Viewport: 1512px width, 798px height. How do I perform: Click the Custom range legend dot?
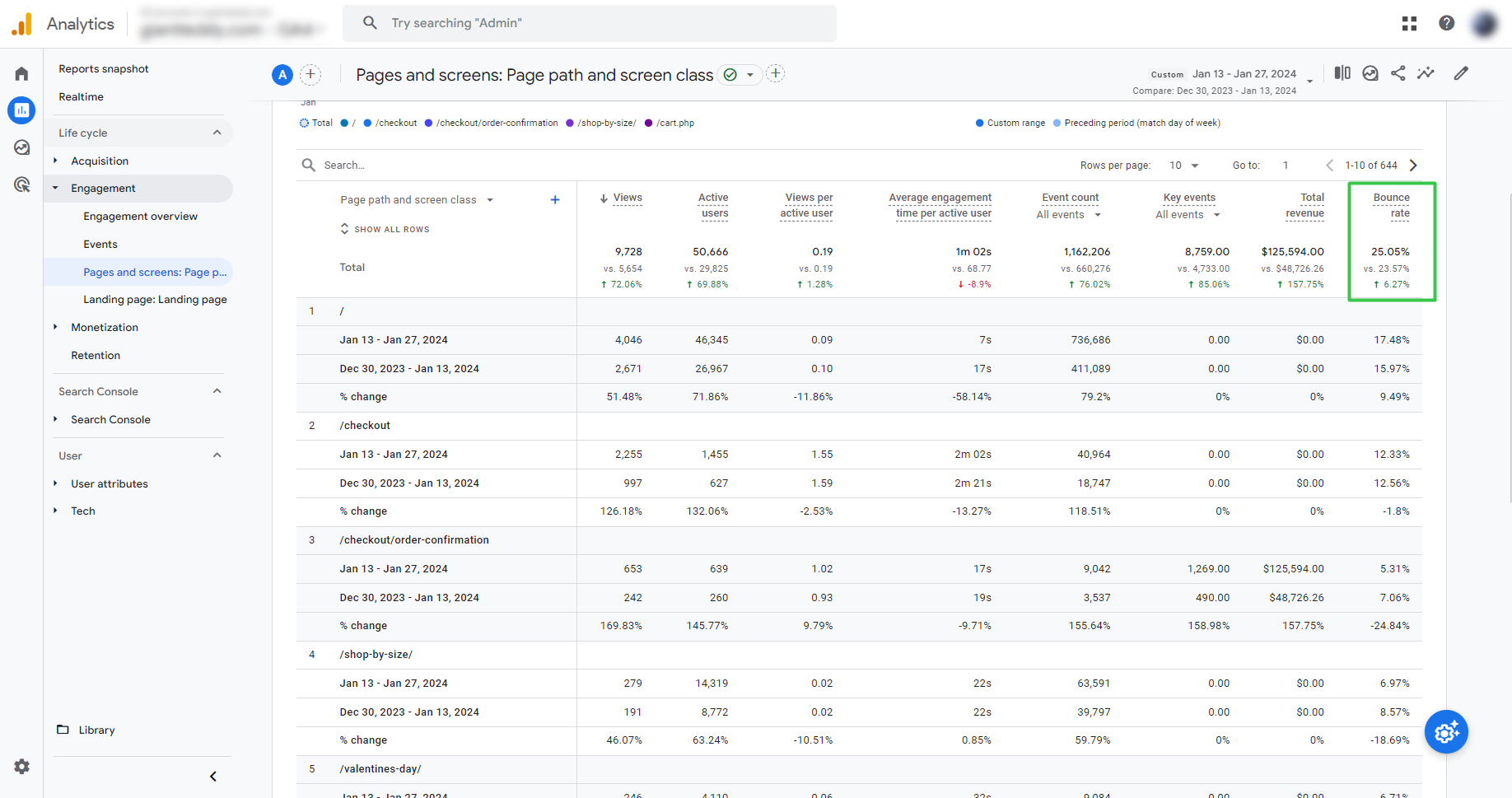(x=980, y=123)
